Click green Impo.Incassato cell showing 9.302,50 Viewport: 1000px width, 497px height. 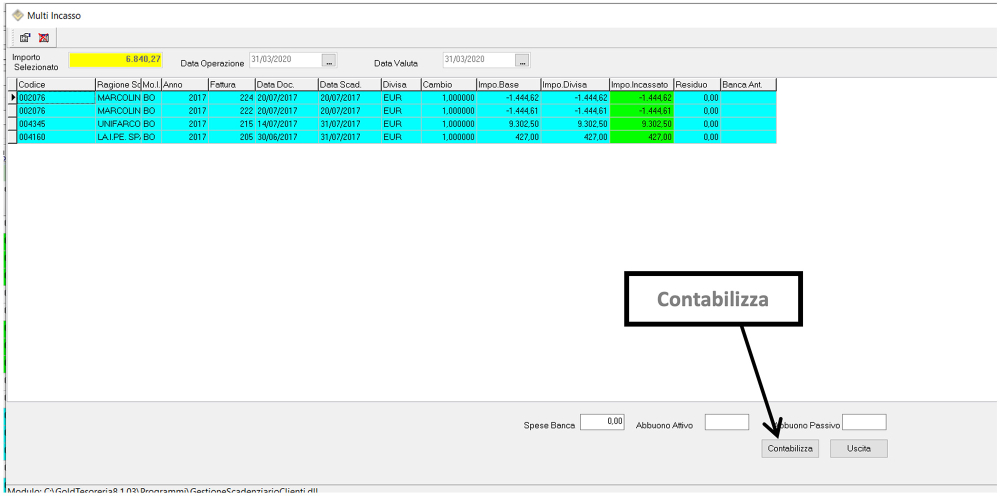(x=640, y=124)
